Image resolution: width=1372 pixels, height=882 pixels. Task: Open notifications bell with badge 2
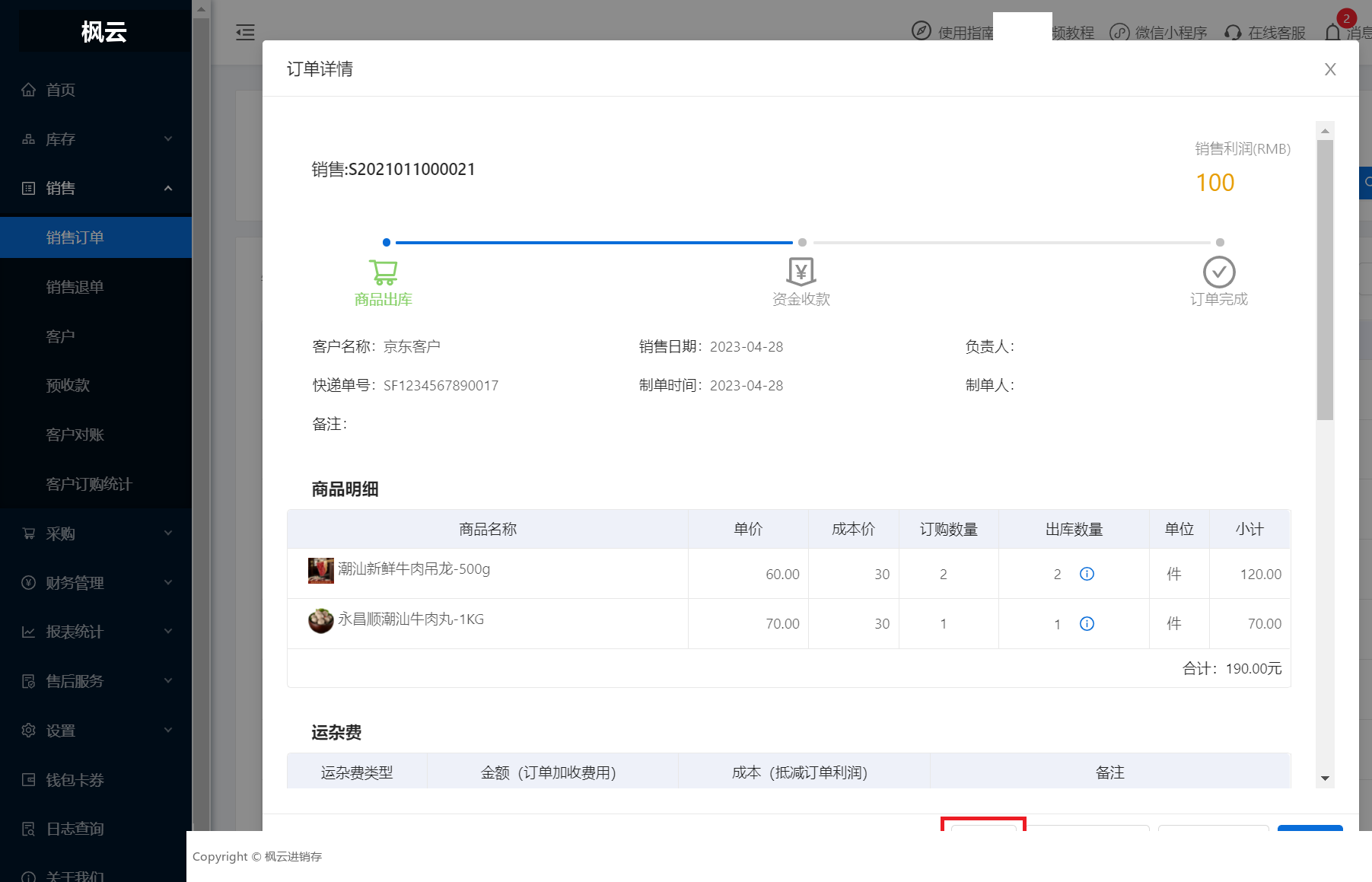tap(1333, 32)
